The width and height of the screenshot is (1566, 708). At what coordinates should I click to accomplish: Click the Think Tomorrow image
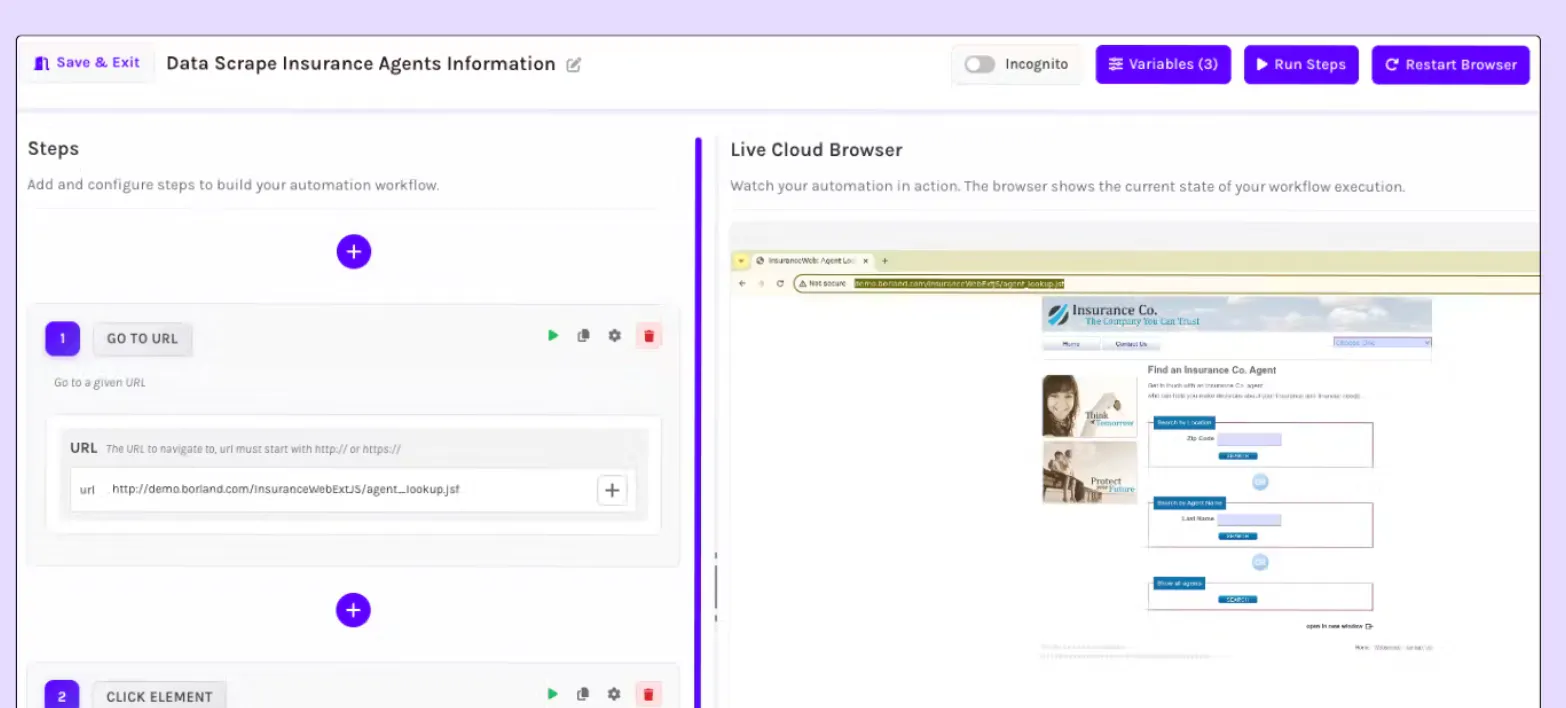[1089, 406]
